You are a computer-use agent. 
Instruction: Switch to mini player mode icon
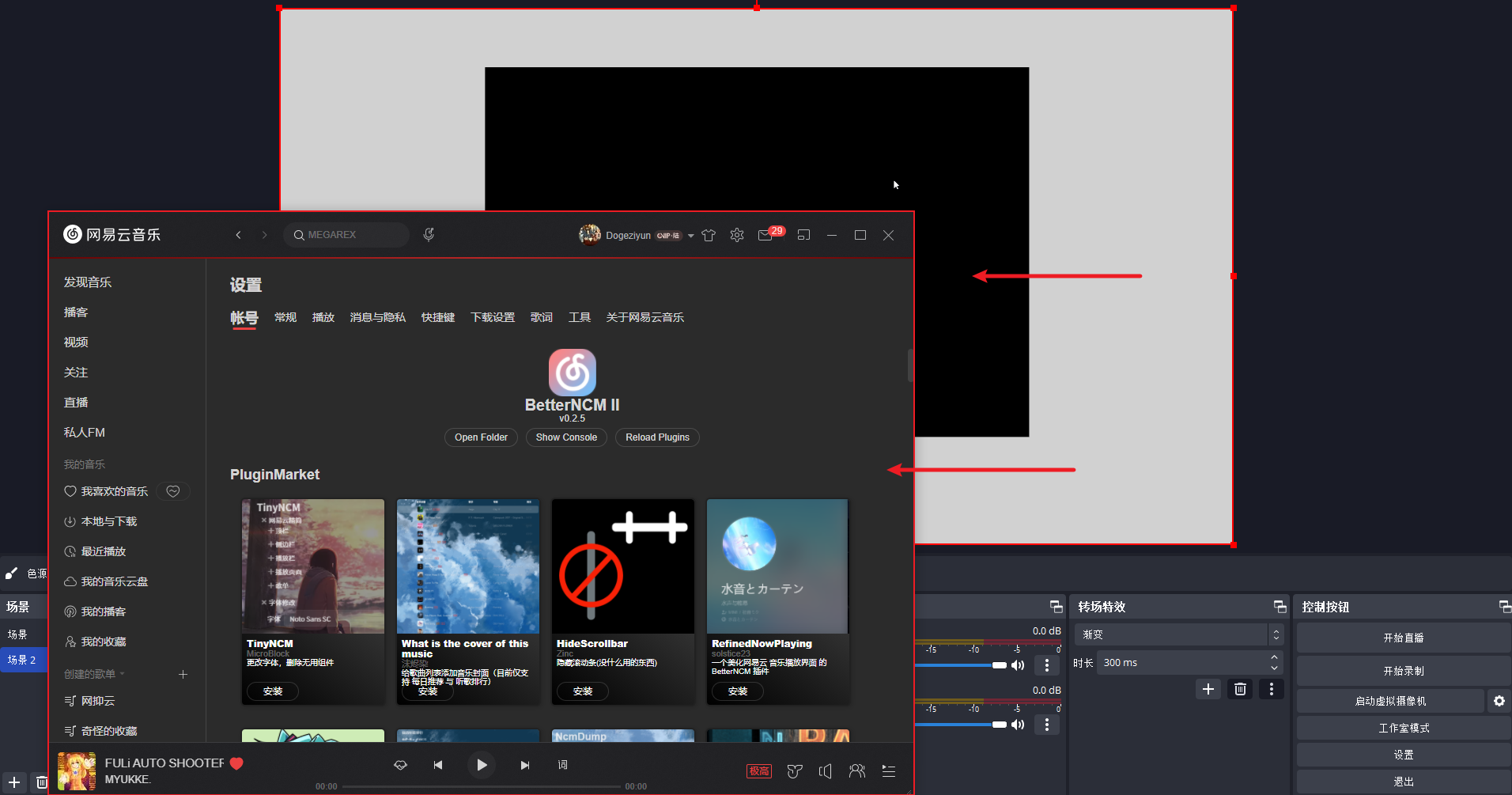click(803, 235)
